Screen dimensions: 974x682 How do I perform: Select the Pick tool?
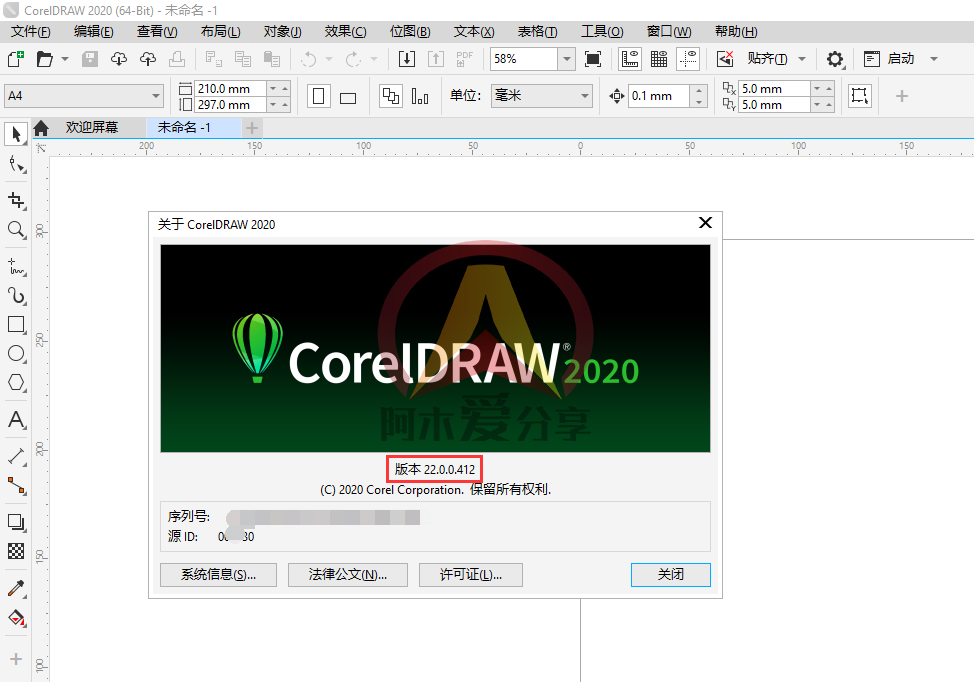pyautogui.click(x=15, y=135)
